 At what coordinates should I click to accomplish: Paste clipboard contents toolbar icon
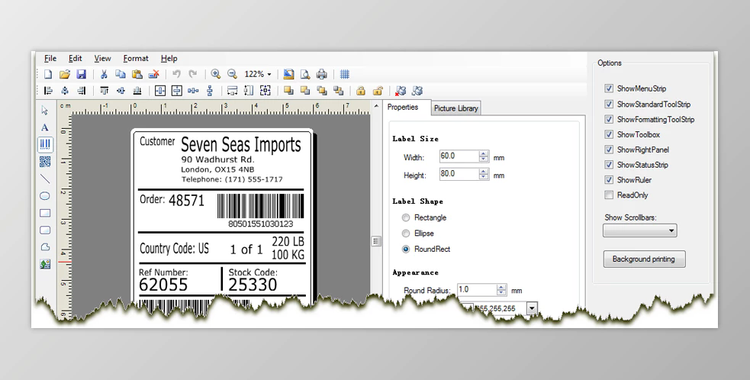tap(137, 74)
